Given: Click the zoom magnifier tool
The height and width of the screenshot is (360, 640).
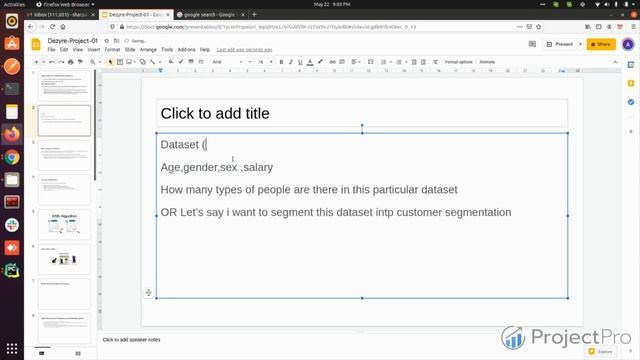Looking at the screenshot, I should pyautogui.click(x=93, y=62).
